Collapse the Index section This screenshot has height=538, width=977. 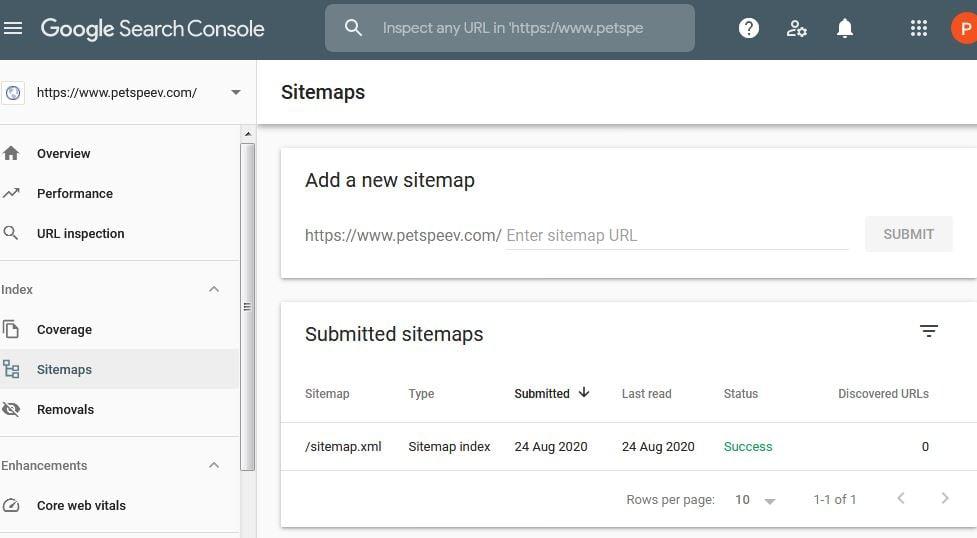(214, 289)
